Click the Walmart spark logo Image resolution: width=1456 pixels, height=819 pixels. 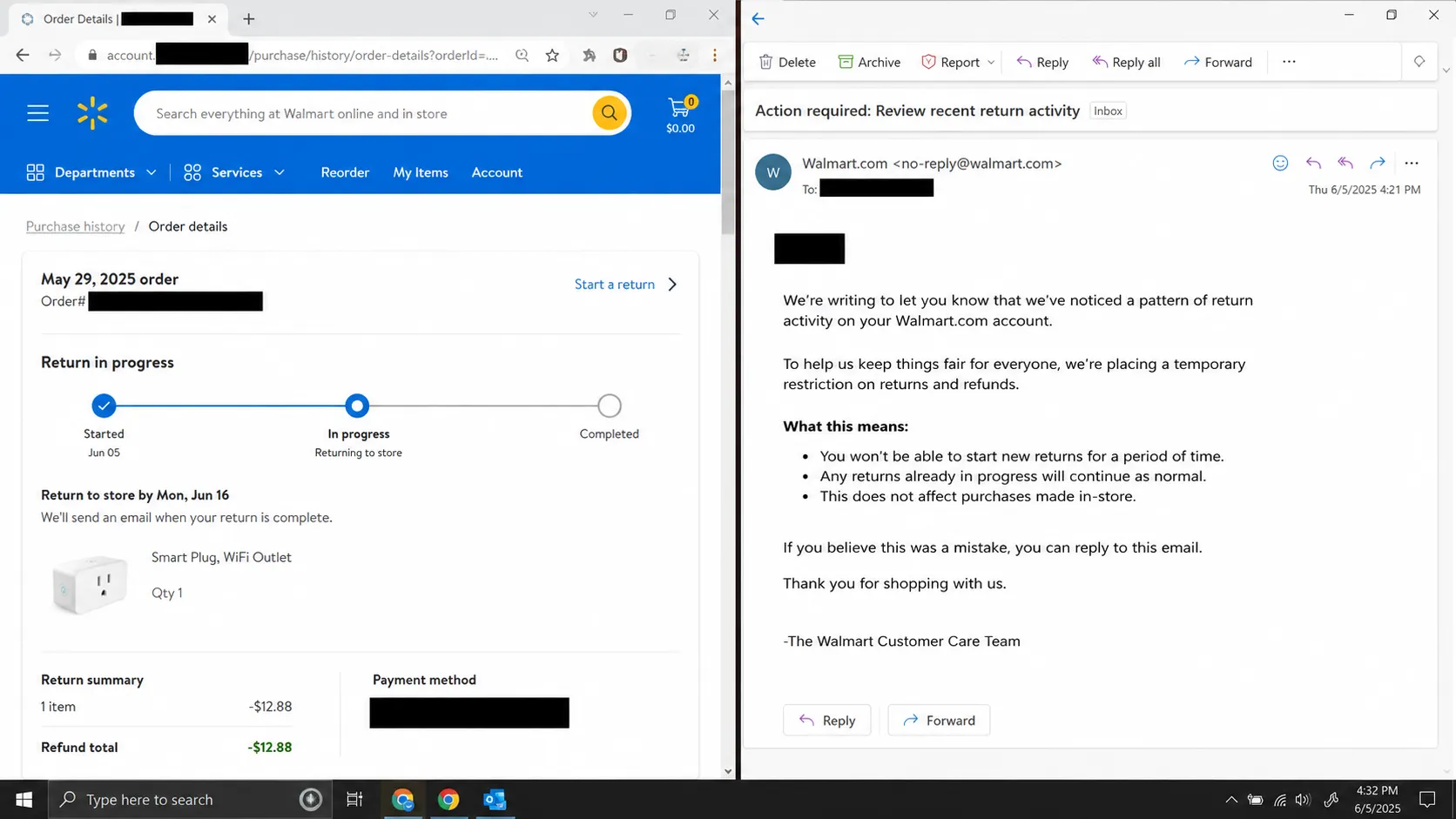pos(92,113)
